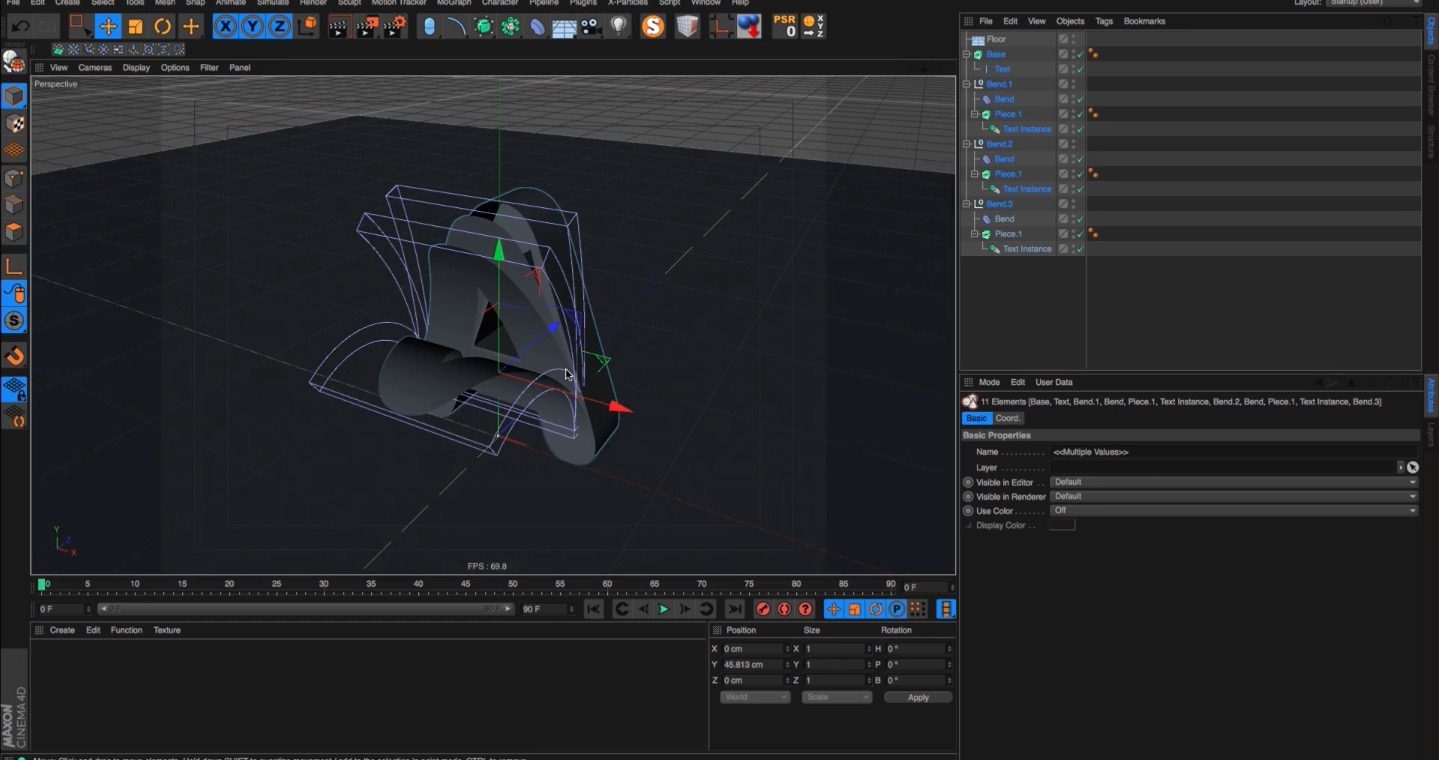Screen dimensions: 1439x760
Task: Open the File menu in the Object Manager
Action: pos(986,21)
